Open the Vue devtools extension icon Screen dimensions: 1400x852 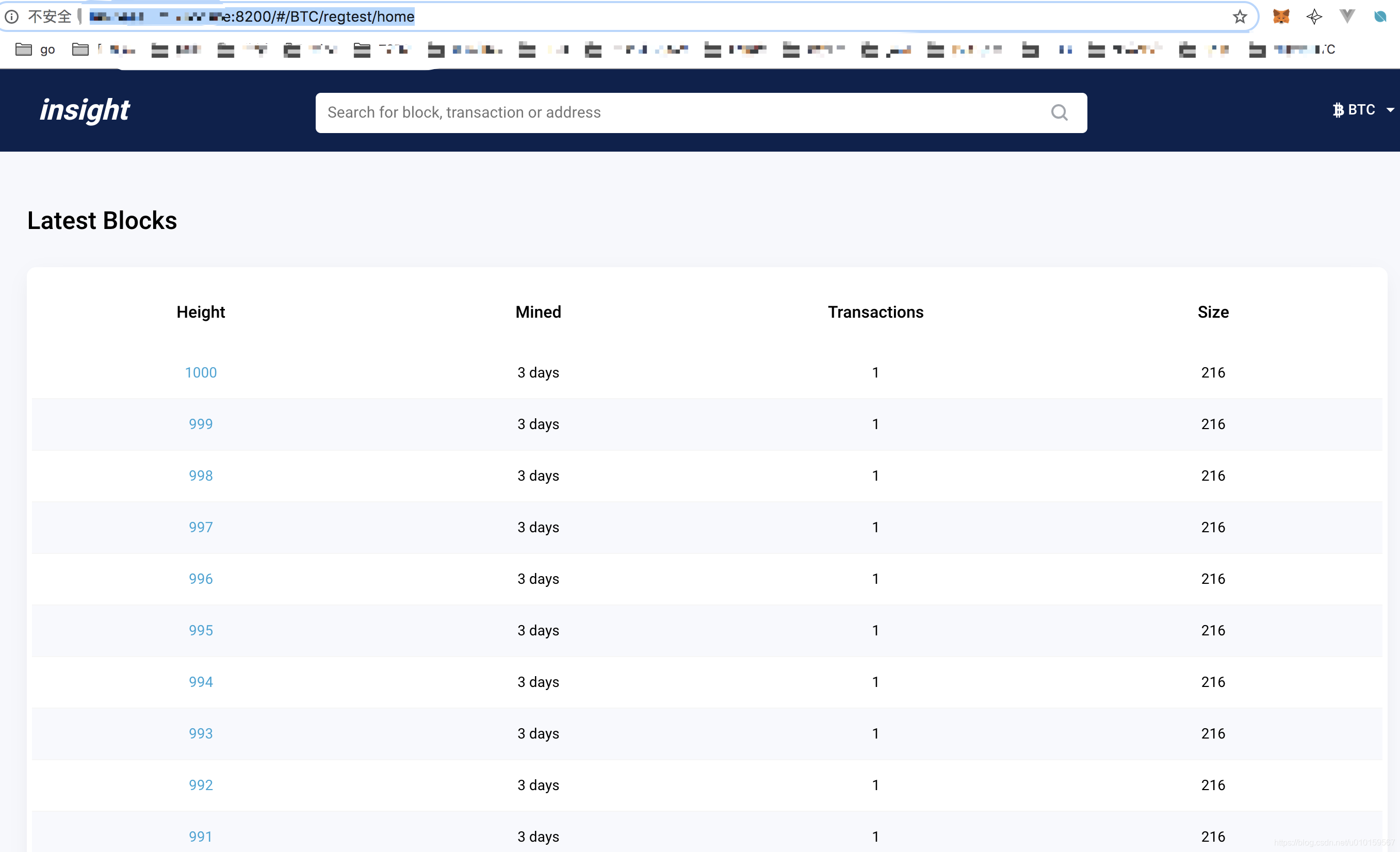pyautogui.click(x=1346, y=16)
